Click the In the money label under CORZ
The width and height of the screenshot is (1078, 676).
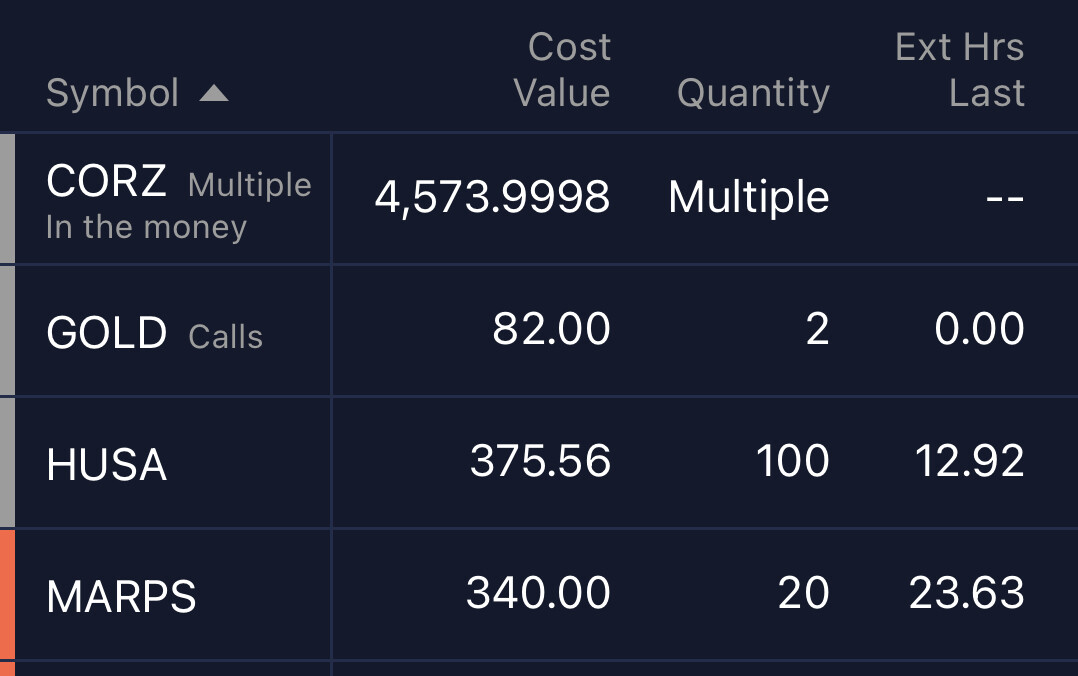pyautogui.click(x=146, y=228)
